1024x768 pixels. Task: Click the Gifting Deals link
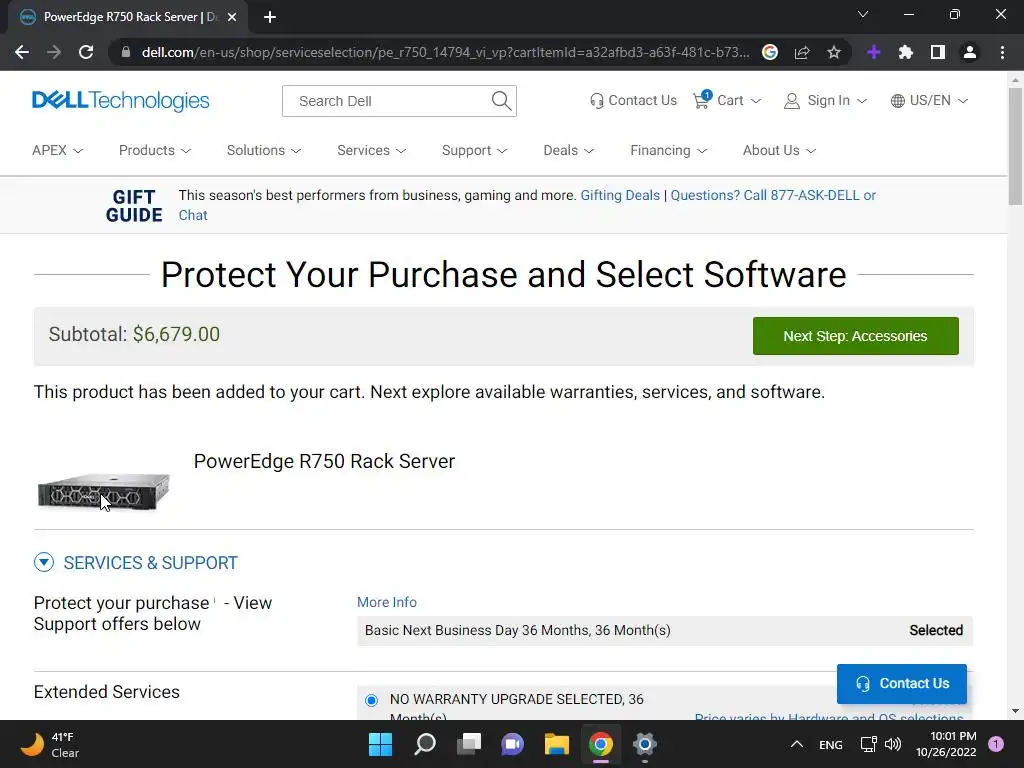coord(620,195)
